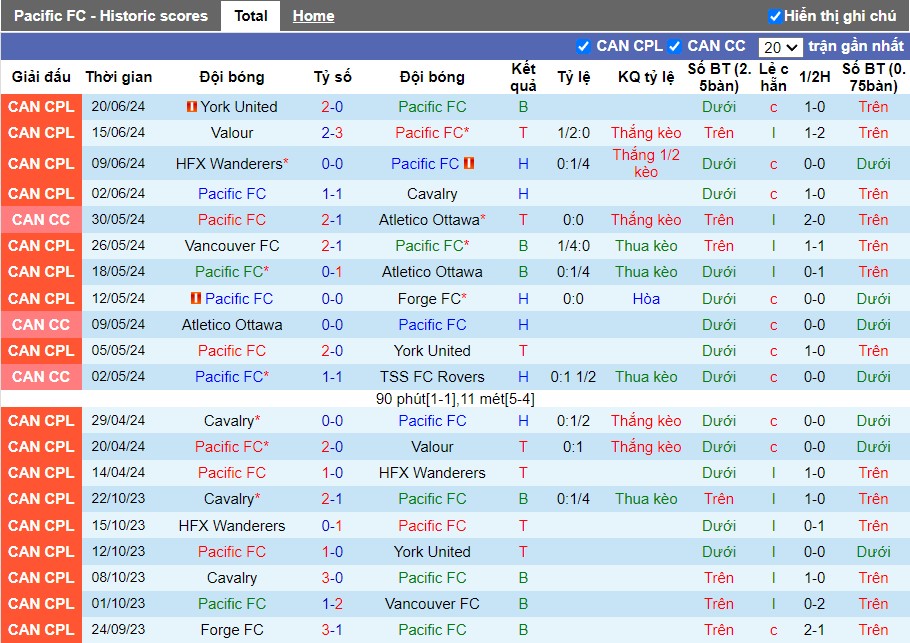Click the 2-1 score on 22/10/23
Screen dimensions: 910x643
(x=332, y=499)
